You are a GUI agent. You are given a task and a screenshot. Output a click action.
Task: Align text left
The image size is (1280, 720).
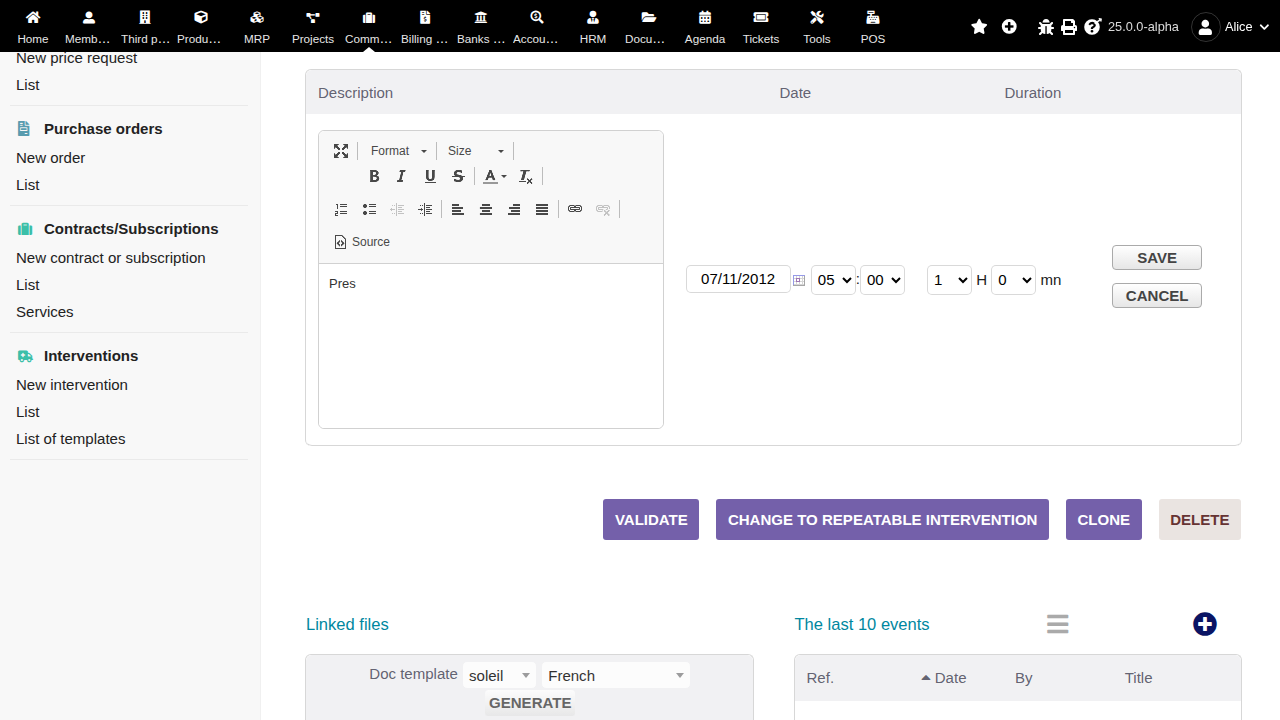458,209
